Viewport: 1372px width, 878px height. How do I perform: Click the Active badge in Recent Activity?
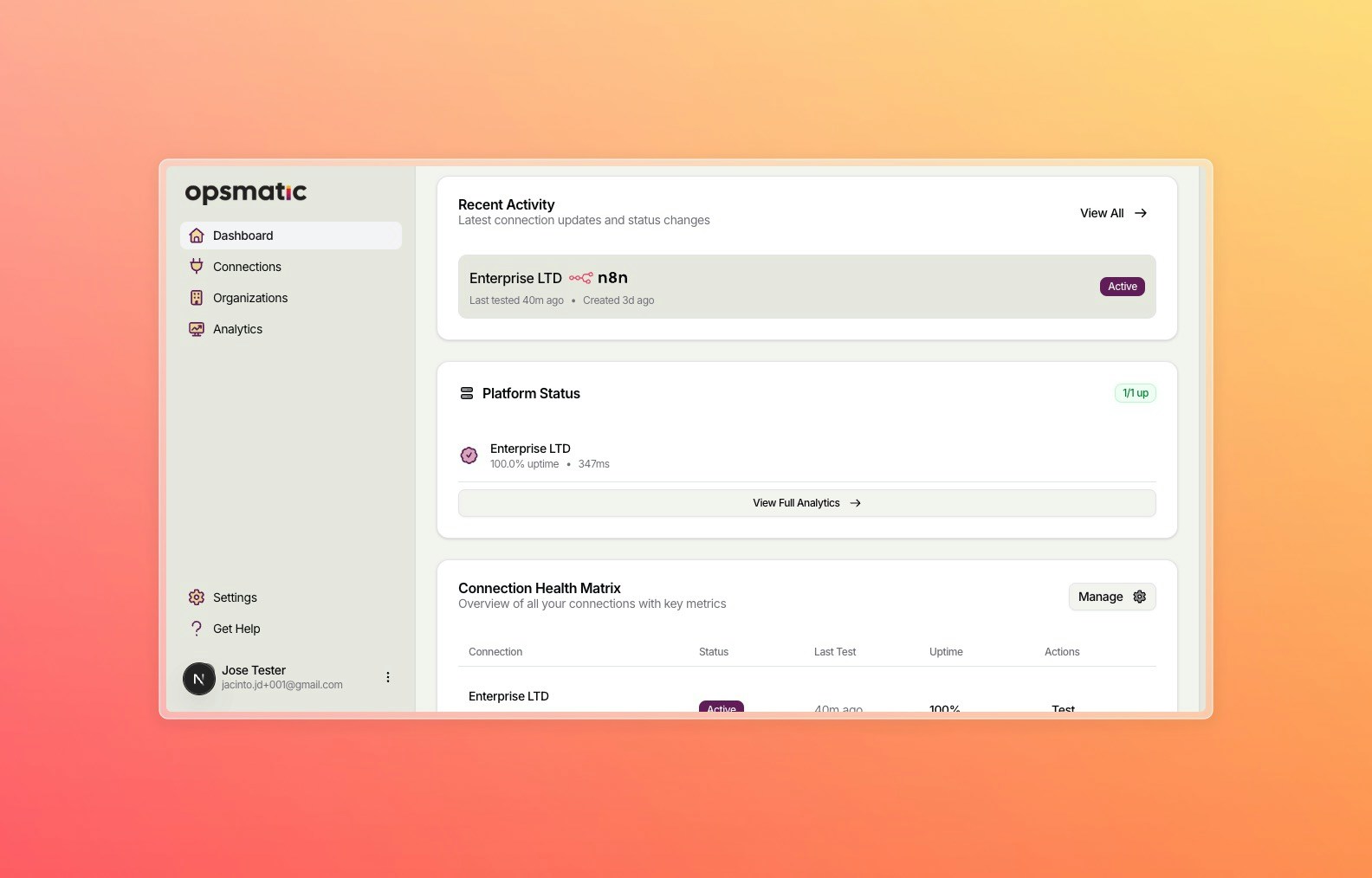pos(1123,287)
